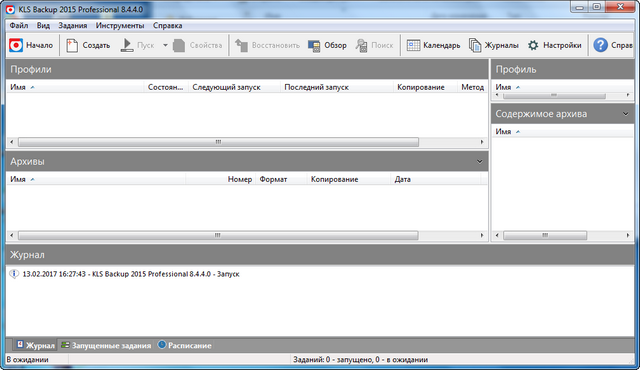640x370 pixels.
Task: Click KLS Backup title bar app icon
Action: [10, 9]
